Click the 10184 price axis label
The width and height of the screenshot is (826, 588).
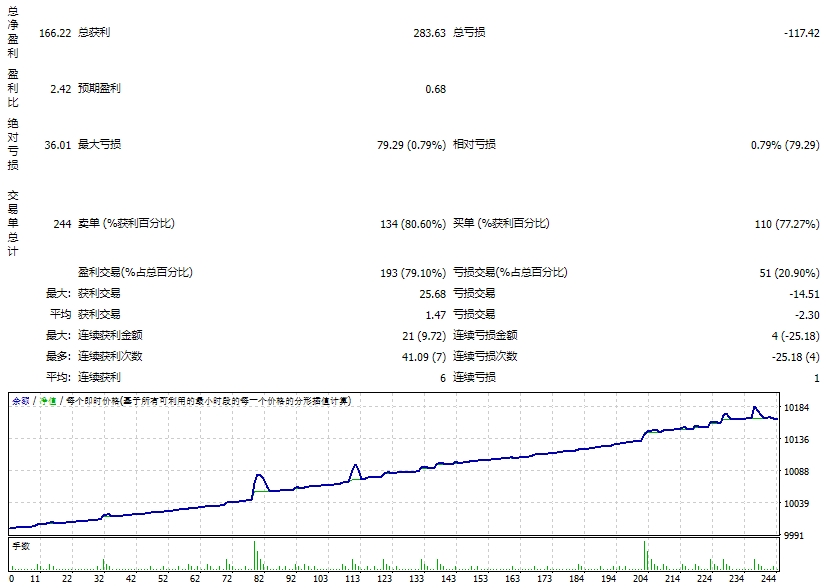pos(798,408)
